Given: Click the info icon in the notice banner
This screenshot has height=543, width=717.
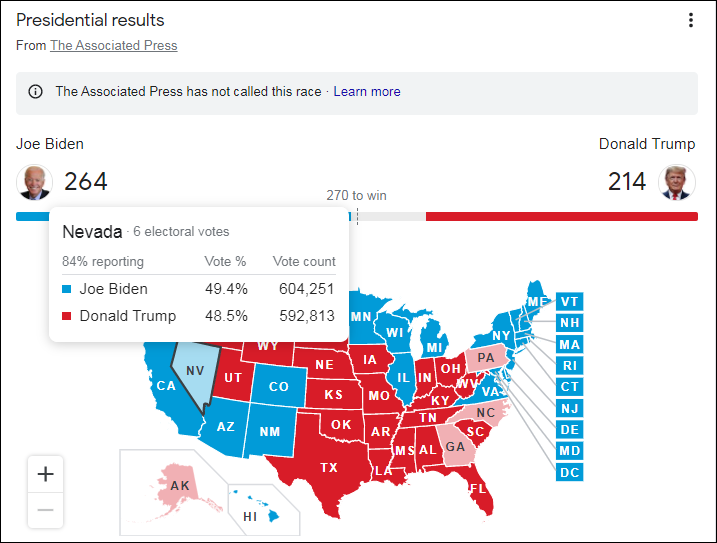Looking at the screenshot, I should 36,92.
